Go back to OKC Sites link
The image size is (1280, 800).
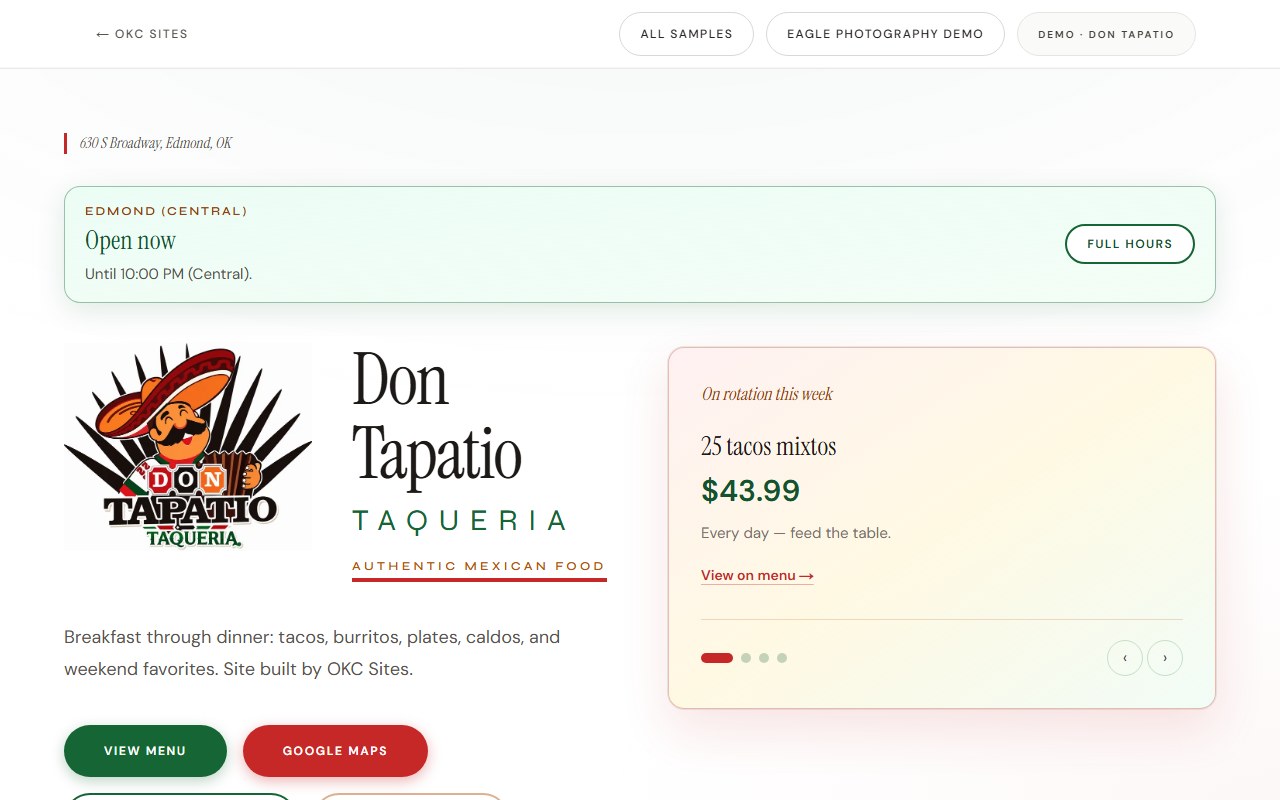click(141, 34)
